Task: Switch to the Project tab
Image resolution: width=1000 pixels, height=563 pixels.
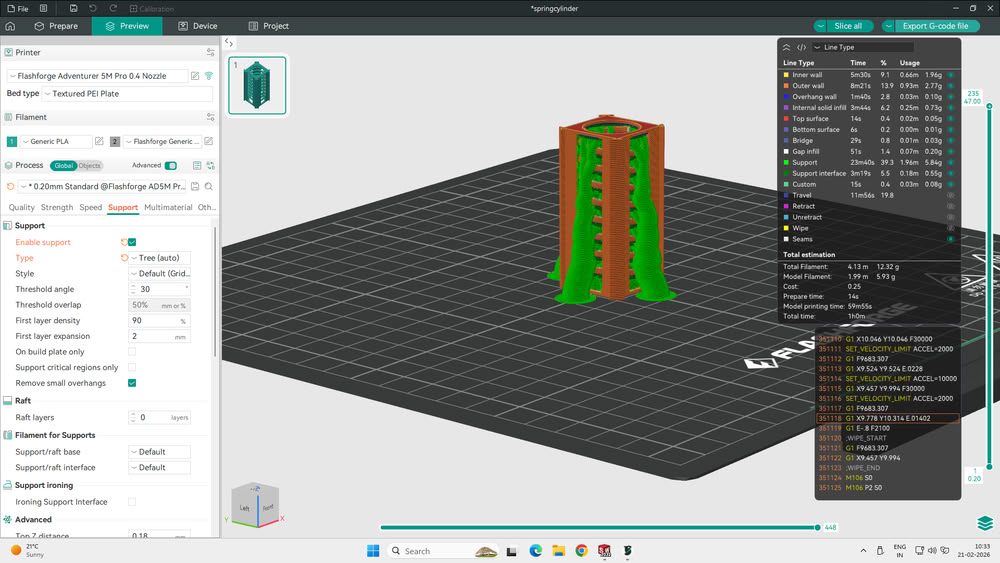Action: [x=268, y=26]
